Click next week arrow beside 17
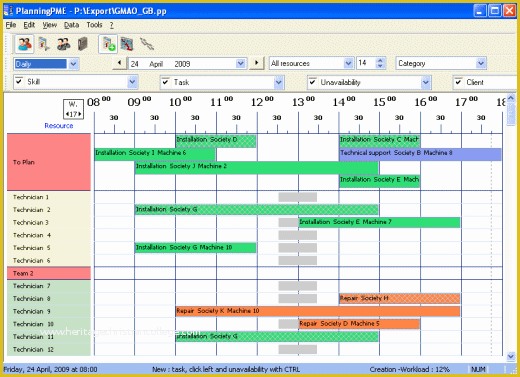Viewport: 520px width, 377px height. click(x=80, y=114)
